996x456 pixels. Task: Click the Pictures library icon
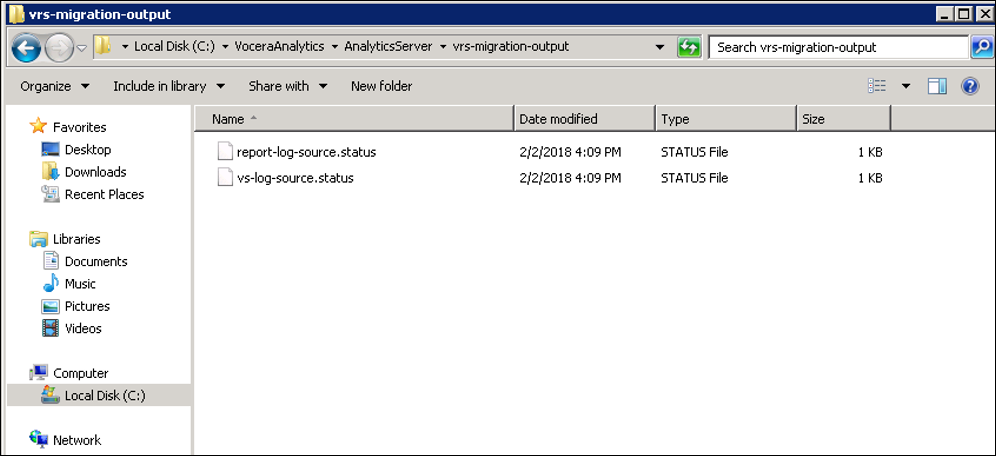click(x=50, y=306)
